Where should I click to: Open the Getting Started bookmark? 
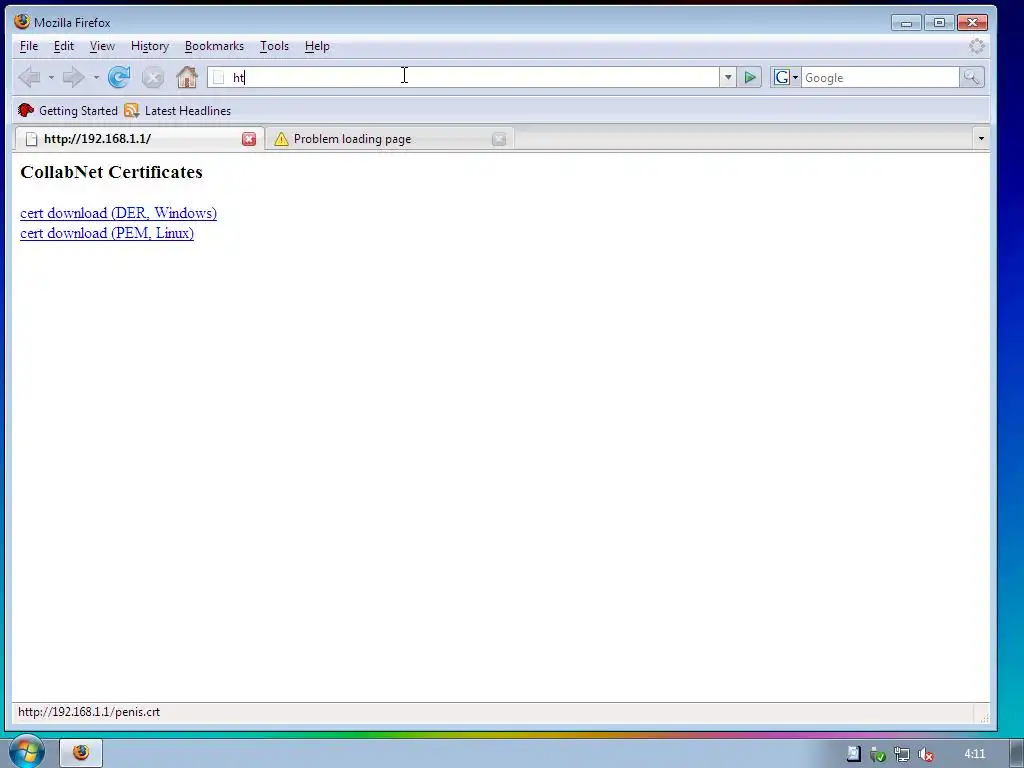[68, 110]
